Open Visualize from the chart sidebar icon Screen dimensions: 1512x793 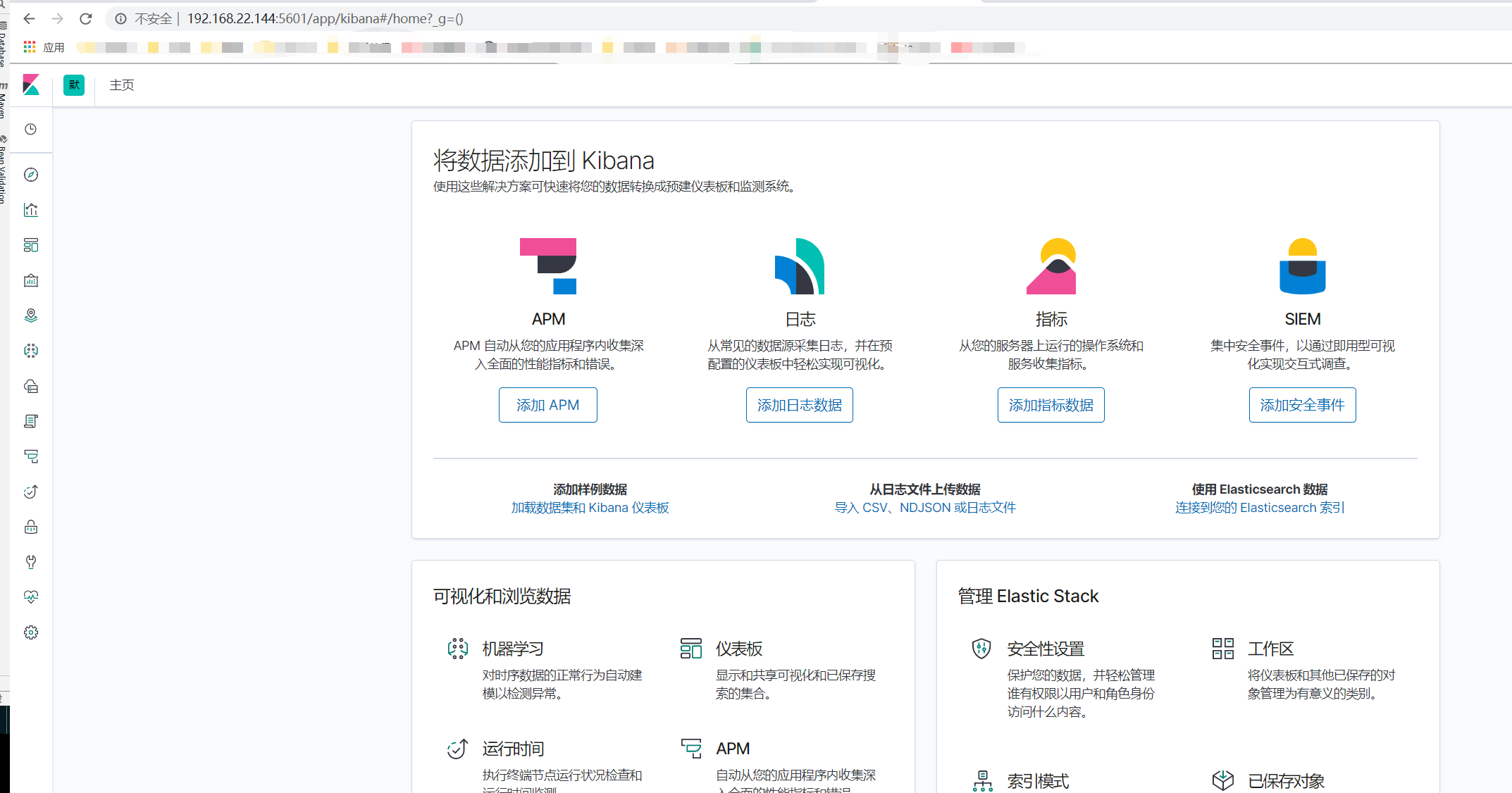pos(31,210)
